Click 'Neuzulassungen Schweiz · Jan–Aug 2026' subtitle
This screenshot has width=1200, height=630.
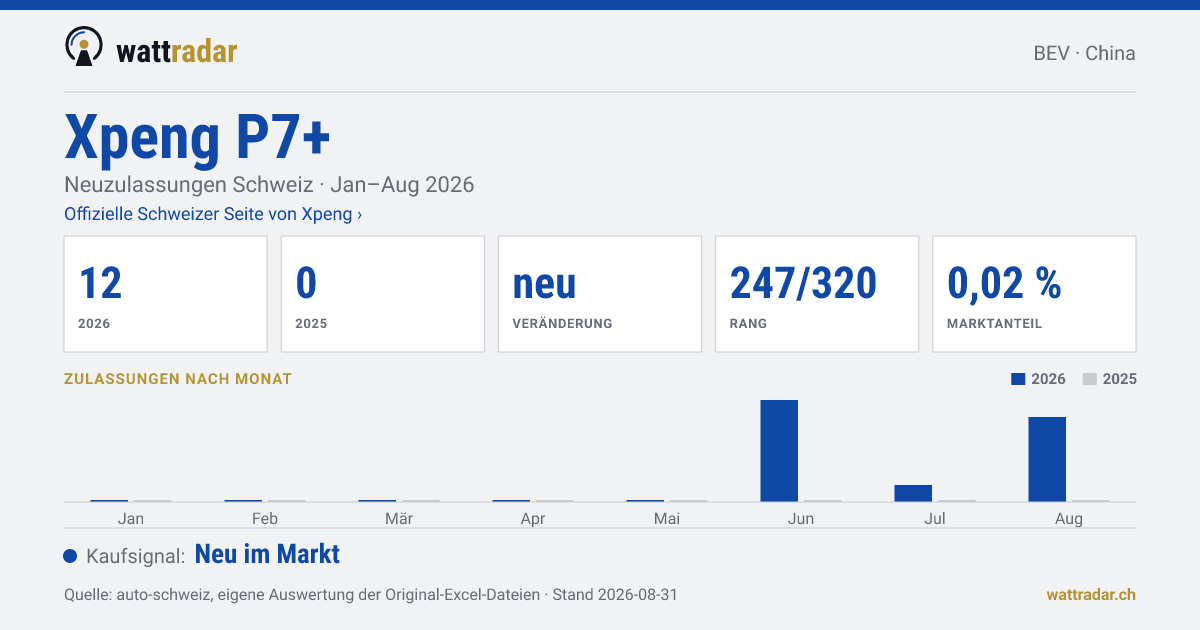pos(269,185)
